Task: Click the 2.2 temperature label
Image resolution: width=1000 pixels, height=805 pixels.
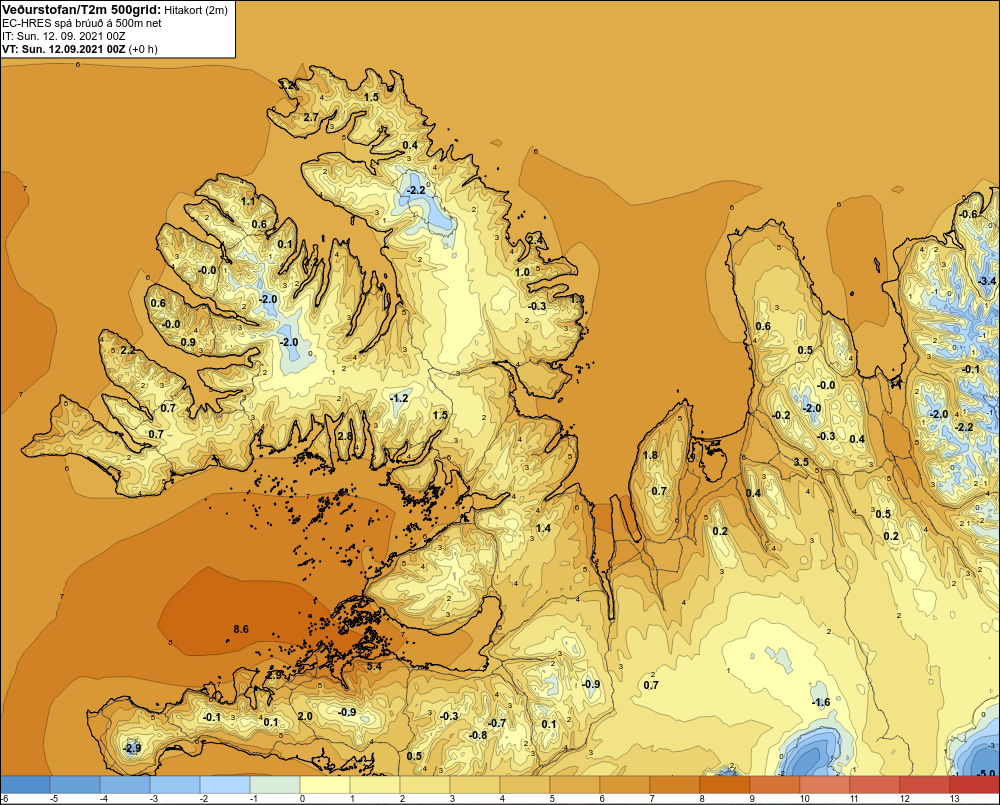Action: tap(127, 350)
